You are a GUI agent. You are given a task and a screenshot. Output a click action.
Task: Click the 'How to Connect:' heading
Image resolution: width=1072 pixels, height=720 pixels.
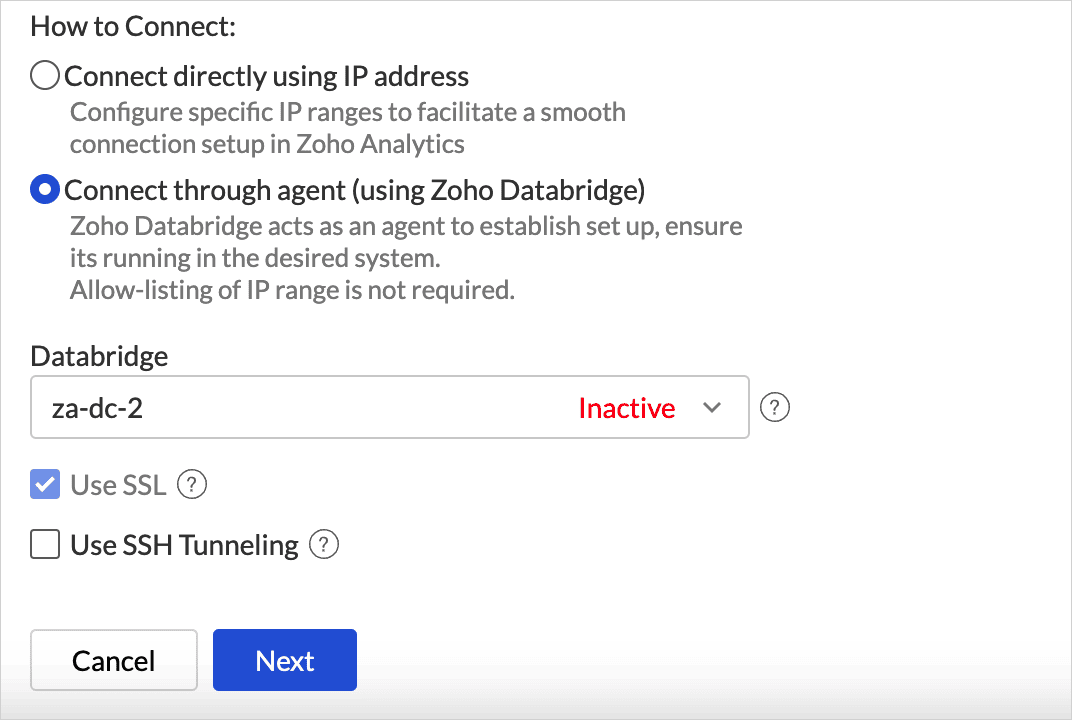click(133, 26)
